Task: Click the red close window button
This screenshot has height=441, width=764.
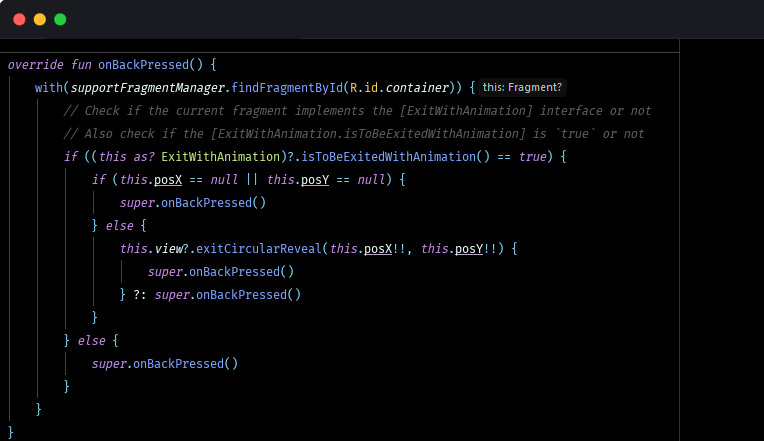Action: [19, 19]
